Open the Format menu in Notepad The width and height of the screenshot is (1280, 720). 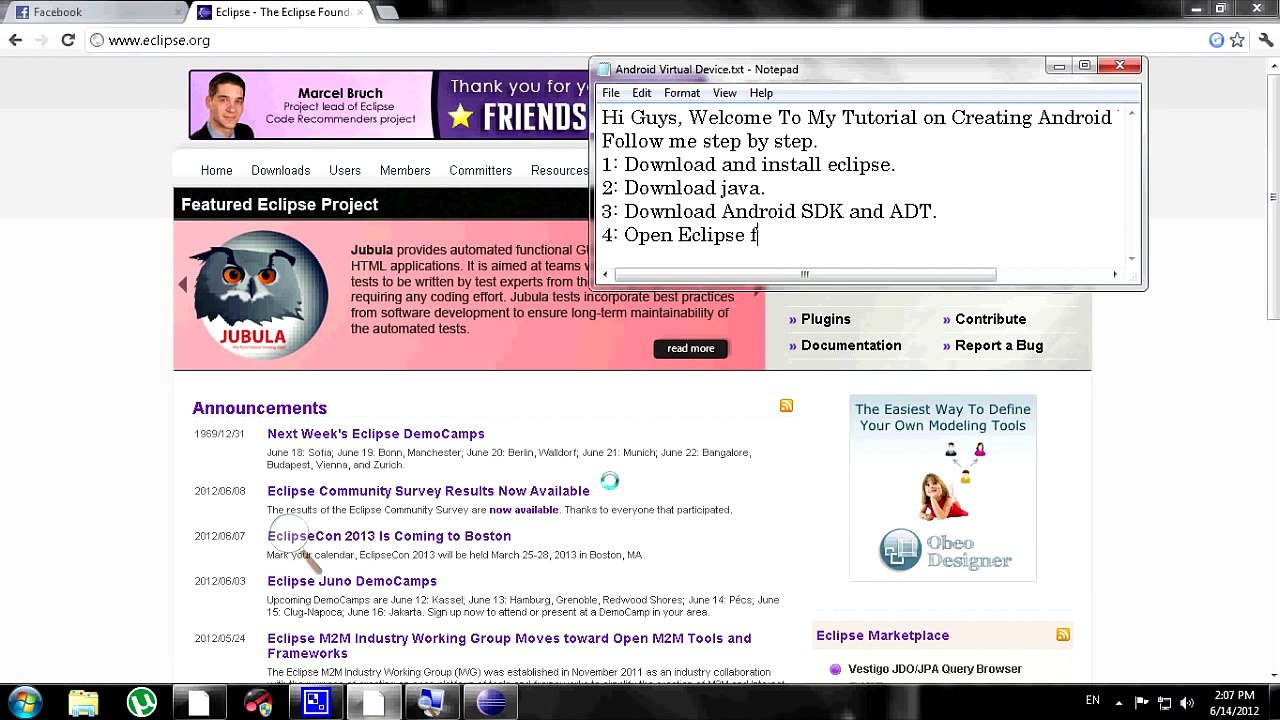pyautogui.click(x=681, y=93)
